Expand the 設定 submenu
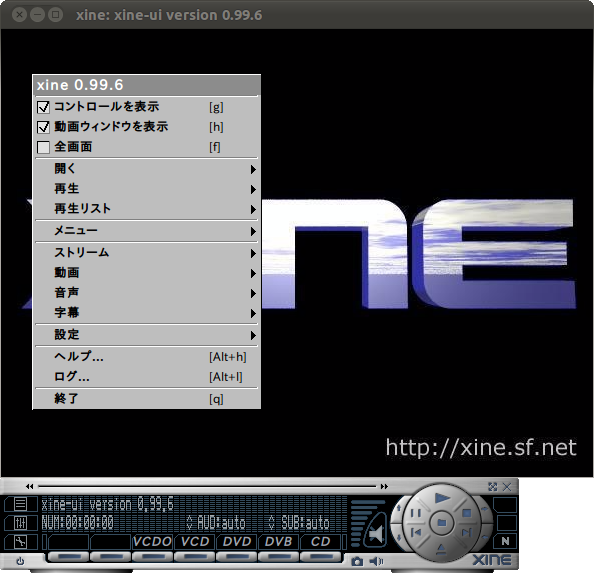 pyautogui.click(x=147, y=335)
